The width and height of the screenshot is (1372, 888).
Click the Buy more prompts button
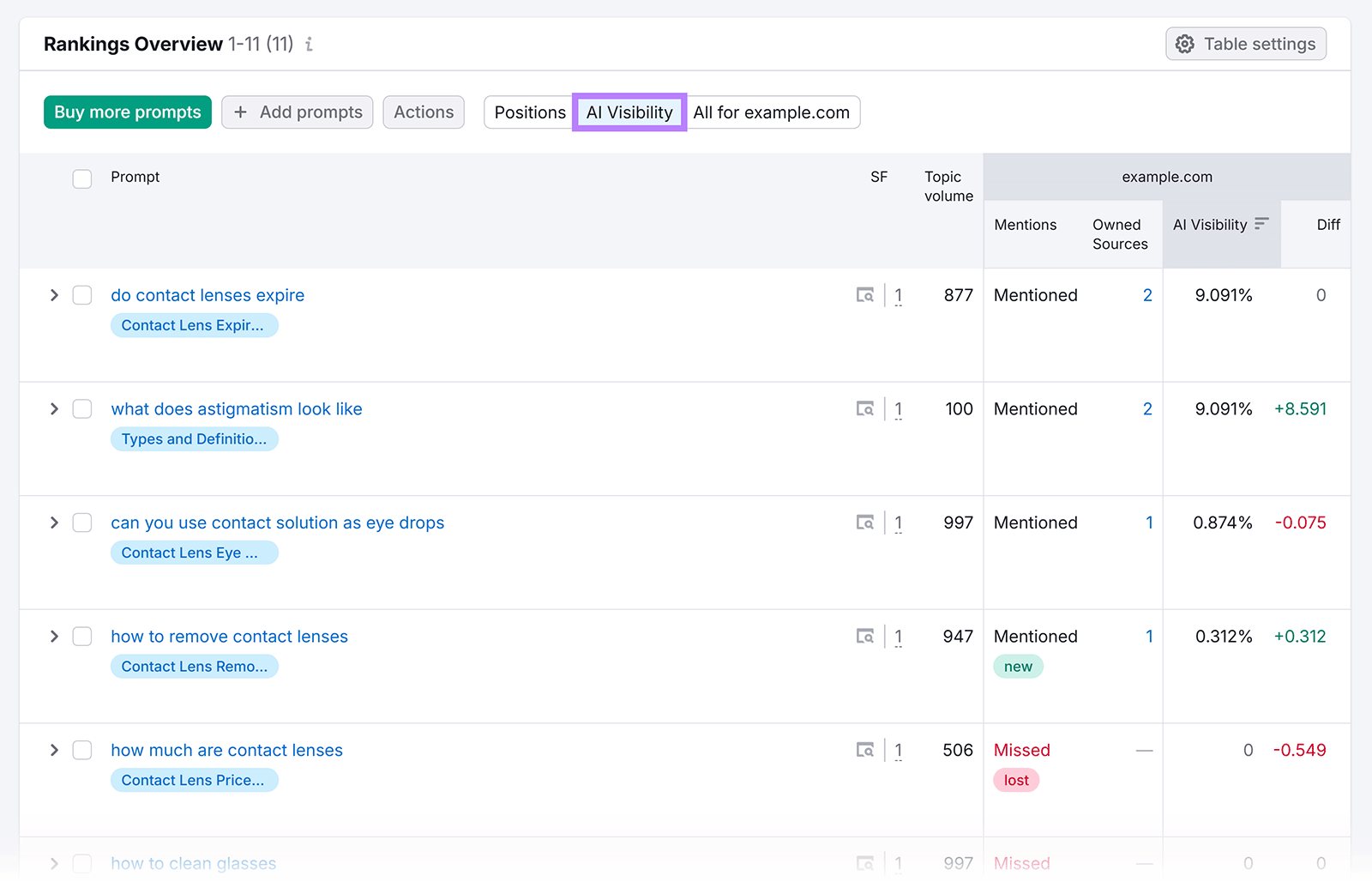point(128,112)
